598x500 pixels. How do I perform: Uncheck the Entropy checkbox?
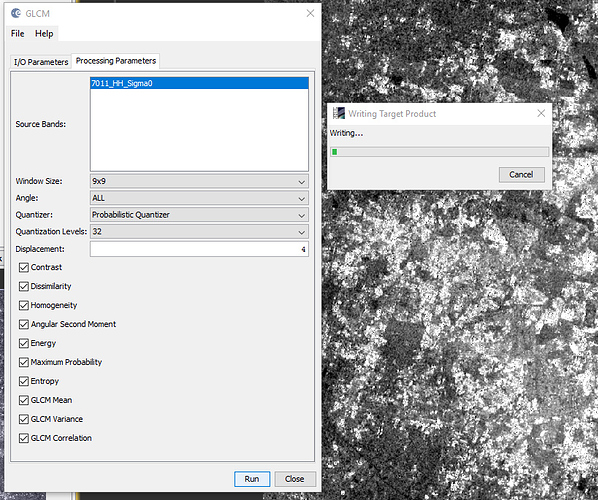tap(24, 381)
